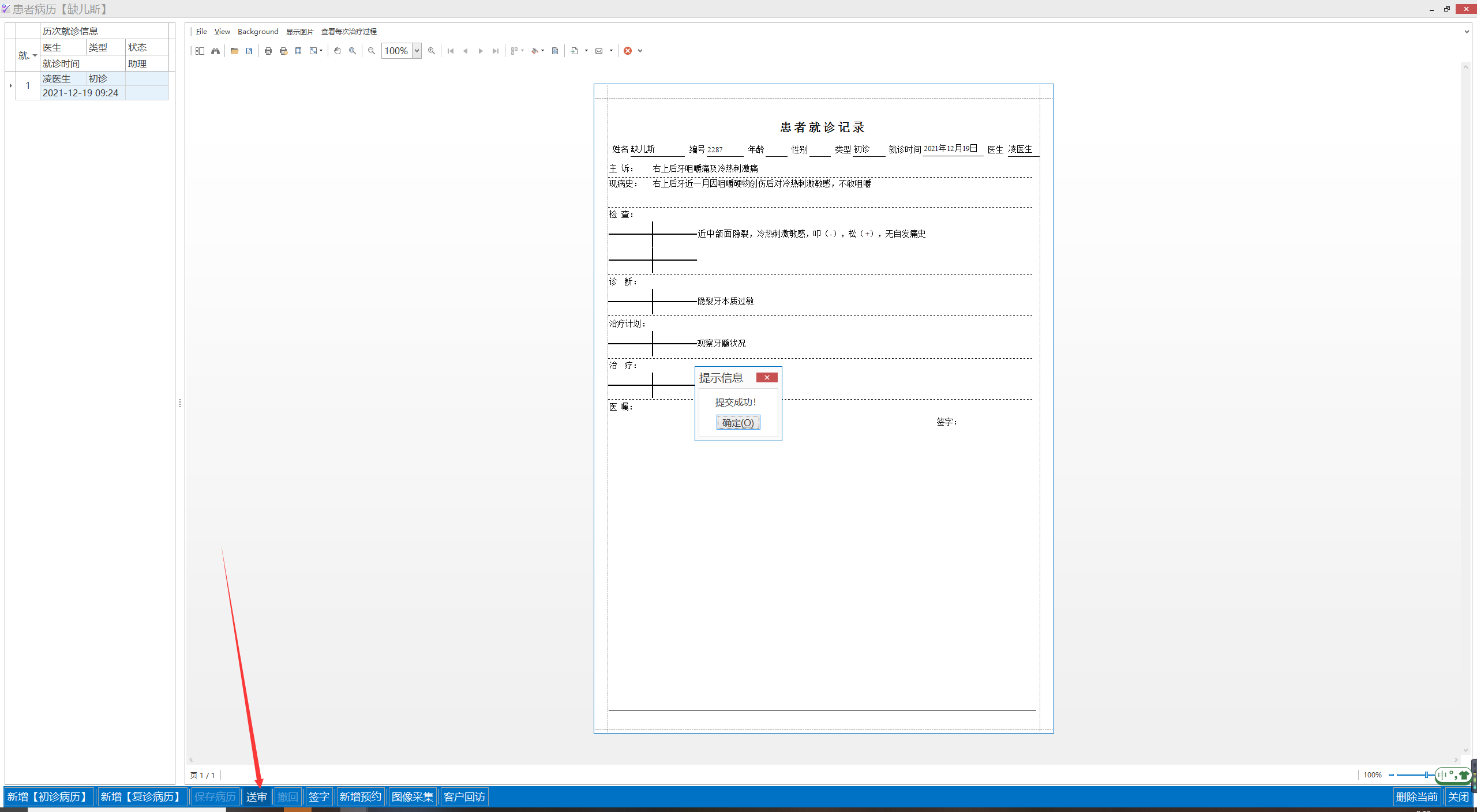This screenshot has height=812, width=1477.
Task: Select the Hand tool
Action: 337,51
